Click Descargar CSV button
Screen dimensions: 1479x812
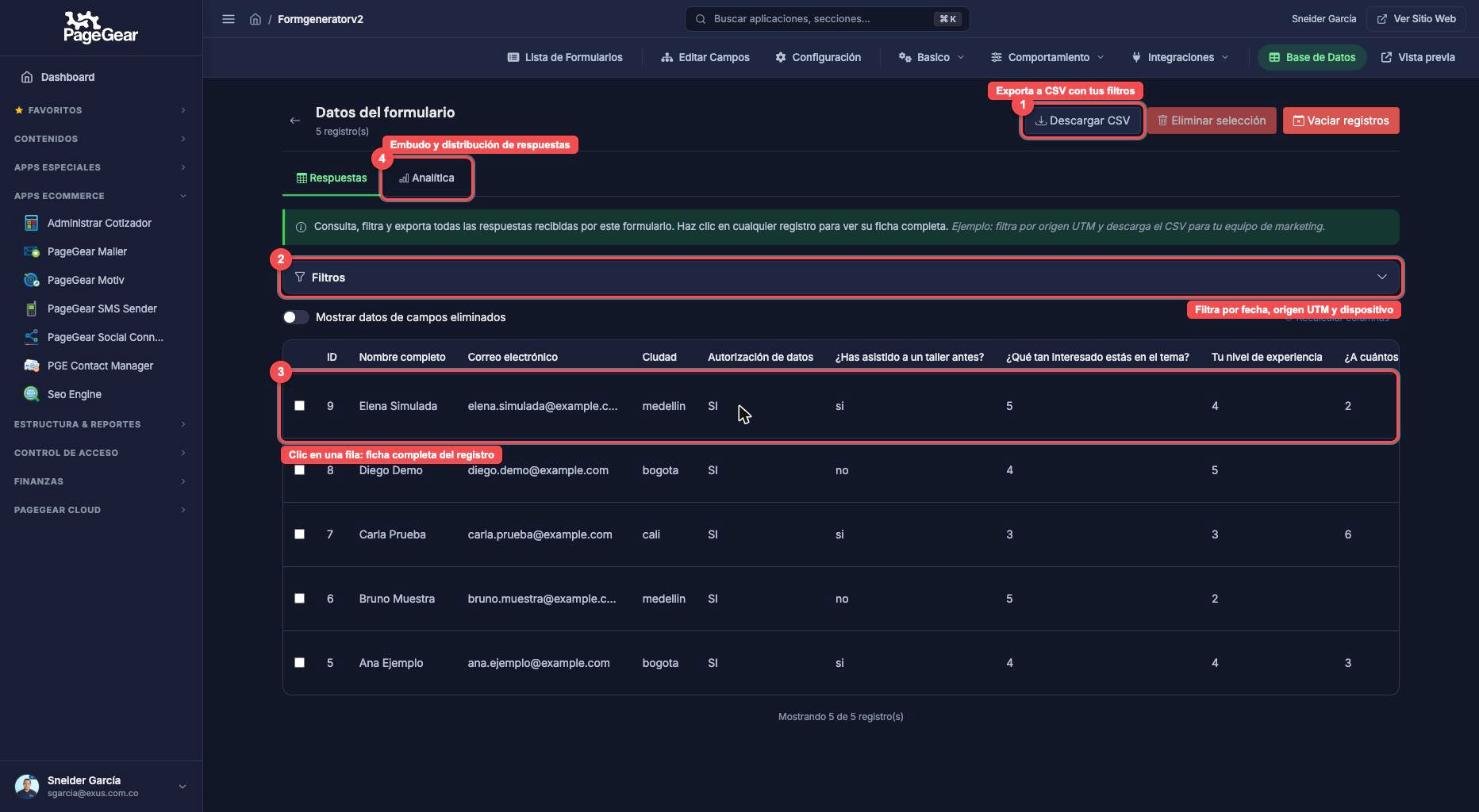pos(1082,121)
